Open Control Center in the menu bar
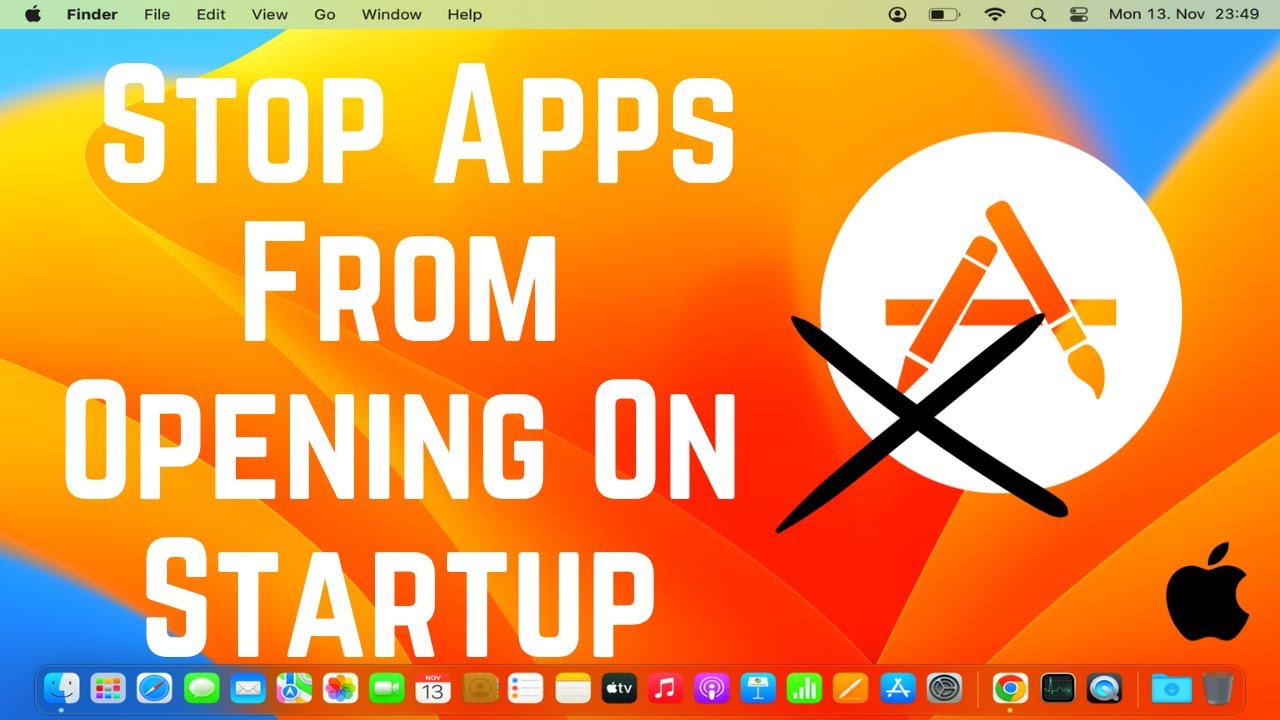 (1078, 14)
